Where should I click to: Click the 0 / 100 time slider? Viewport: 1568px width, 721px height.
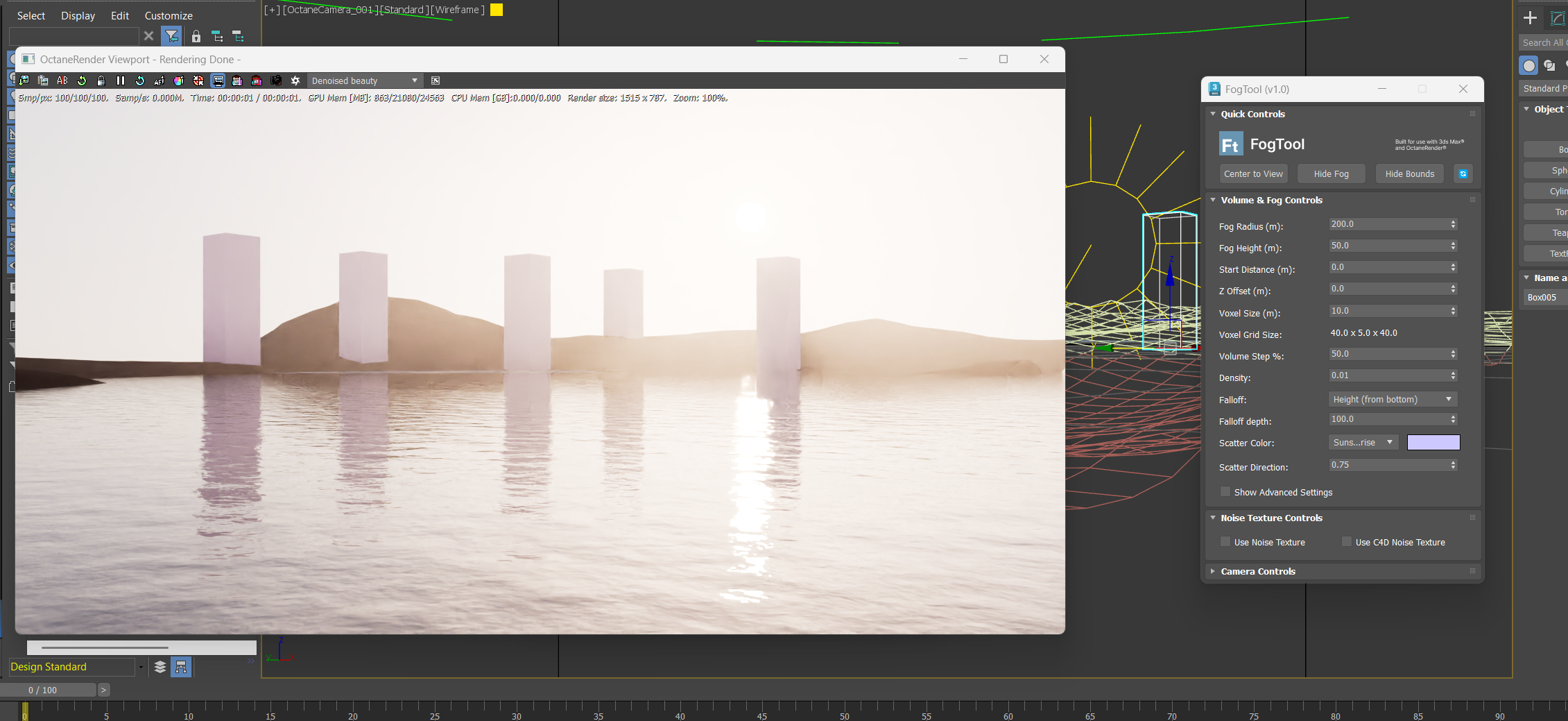tap(48, 690)
